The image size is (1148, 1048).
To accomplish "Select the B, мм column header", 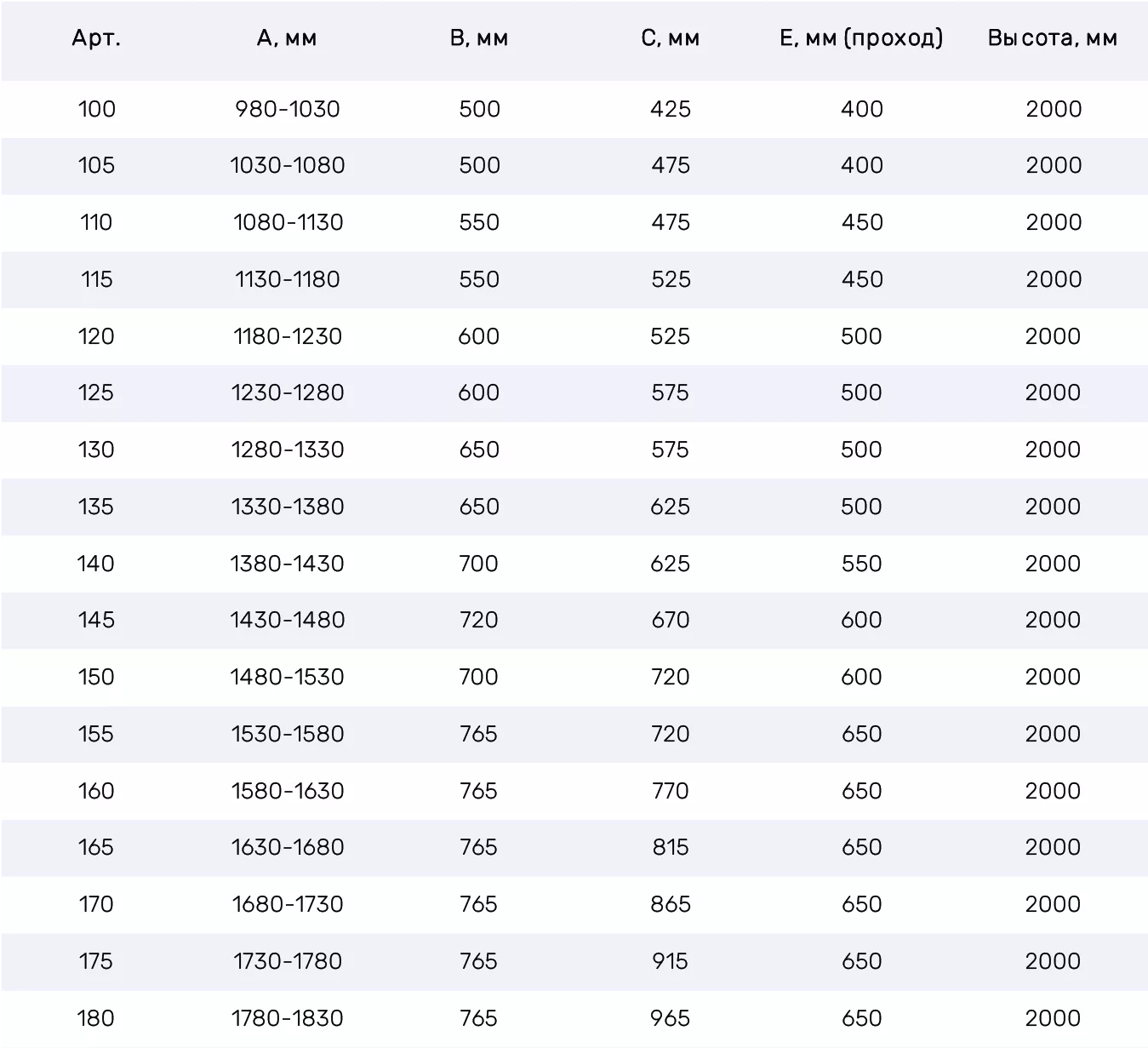I will tap(479, 38).
